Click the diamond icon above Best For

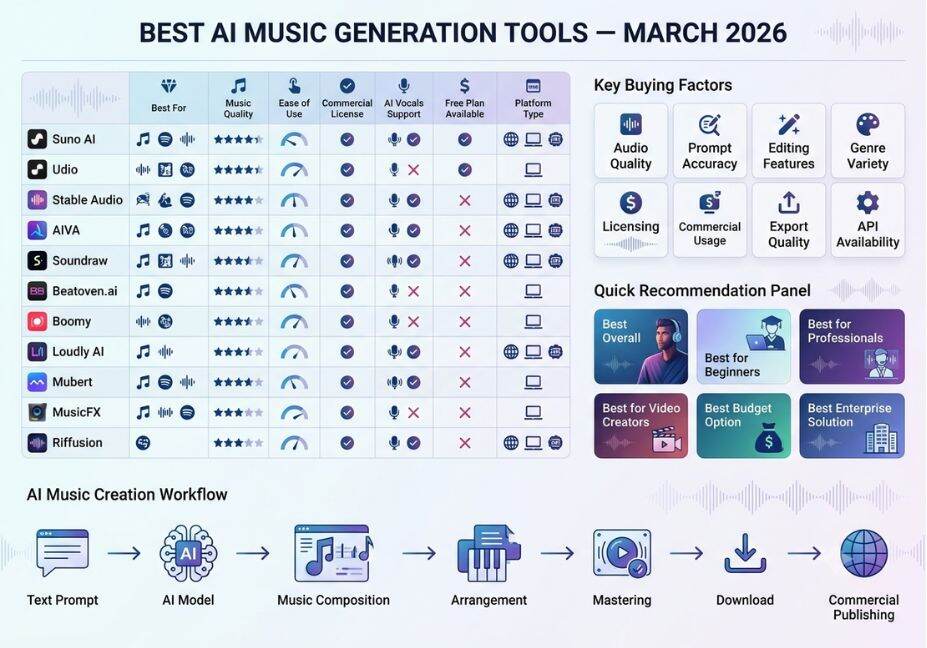(x=168, y=86)
